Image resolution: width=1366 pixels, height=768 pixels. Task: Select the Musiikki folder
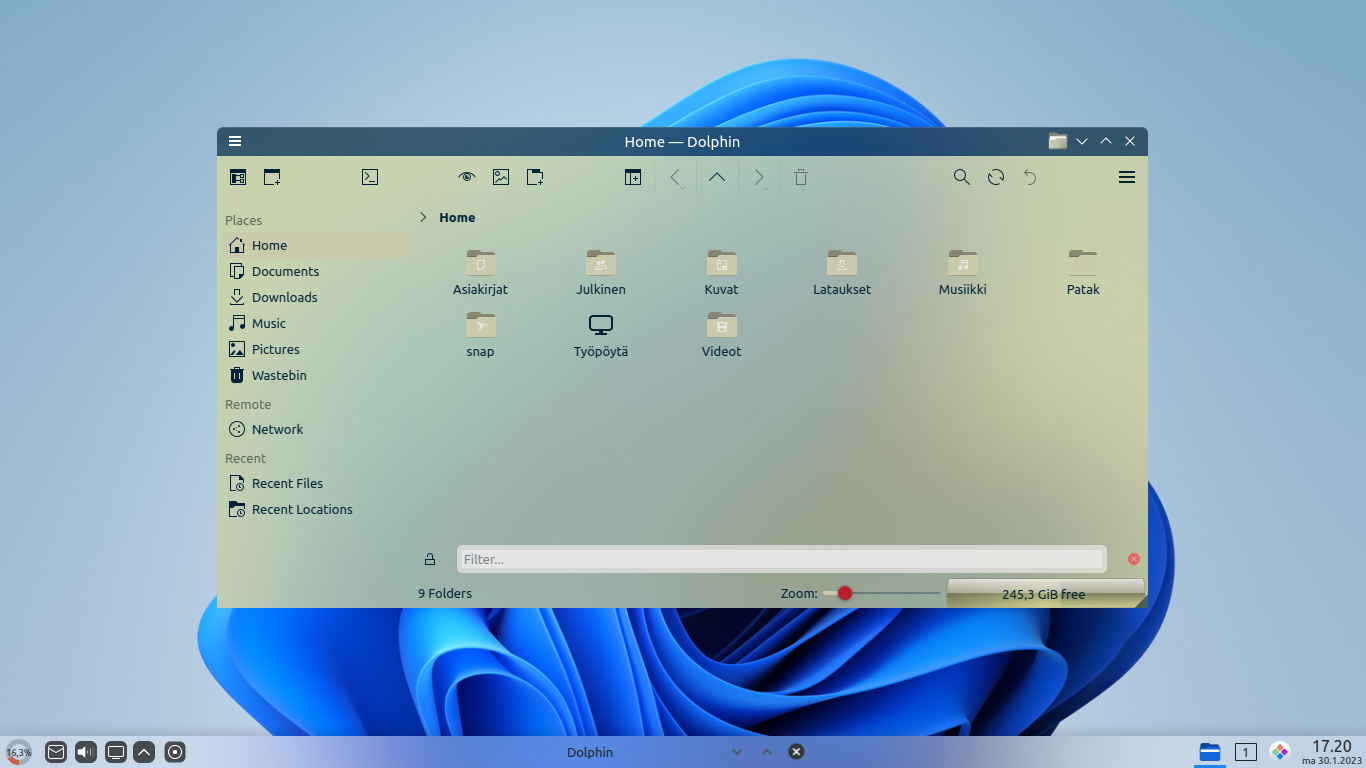point(963,273)
